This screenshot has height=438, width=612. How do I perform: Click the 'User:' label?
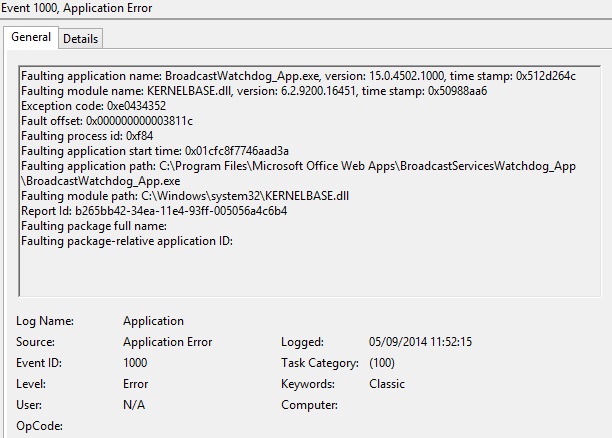[x=29, y=405]
